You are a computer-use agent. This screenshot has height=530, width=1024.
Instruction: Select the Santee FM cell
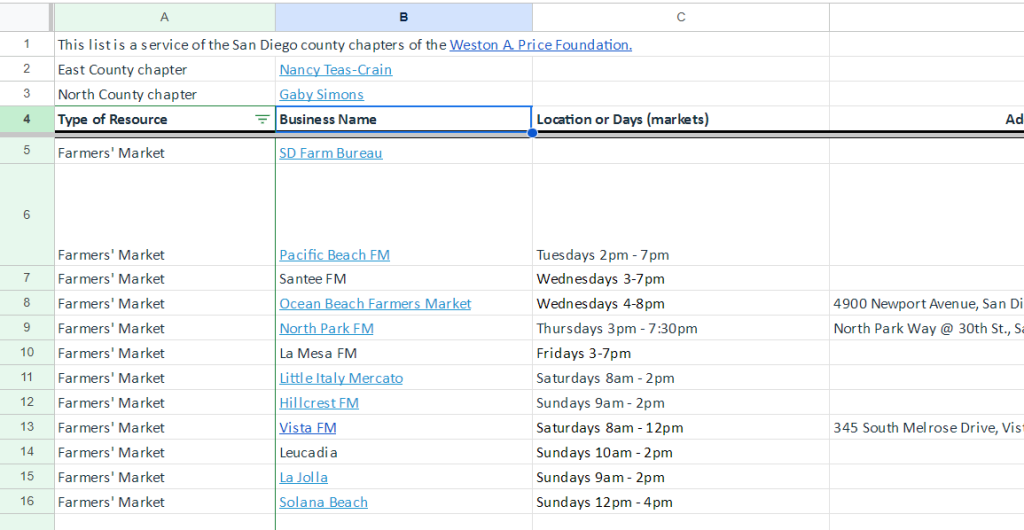(x=403, y=279)
